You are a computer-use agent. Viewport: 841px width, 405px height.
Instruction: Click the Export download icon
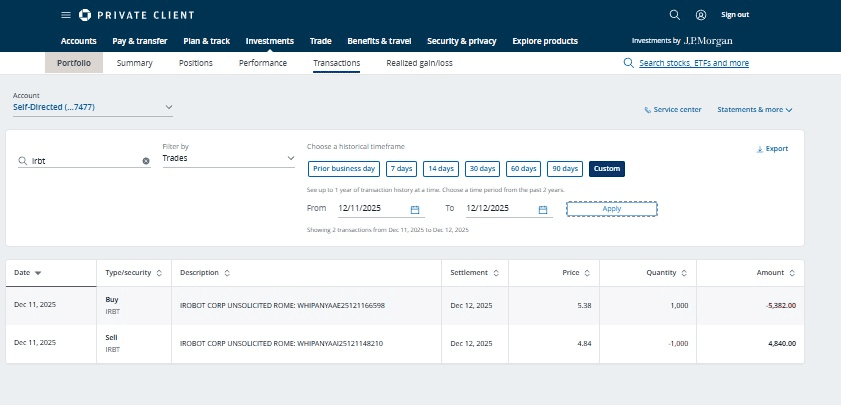[x=760, y=149]
